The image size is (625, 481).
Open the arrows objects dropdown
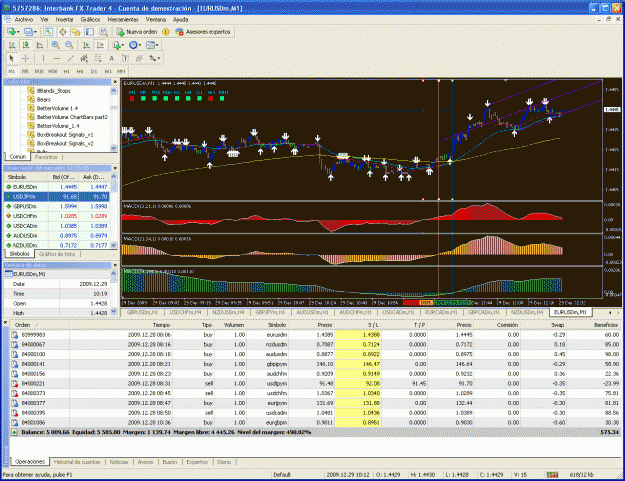click(155, 58)
